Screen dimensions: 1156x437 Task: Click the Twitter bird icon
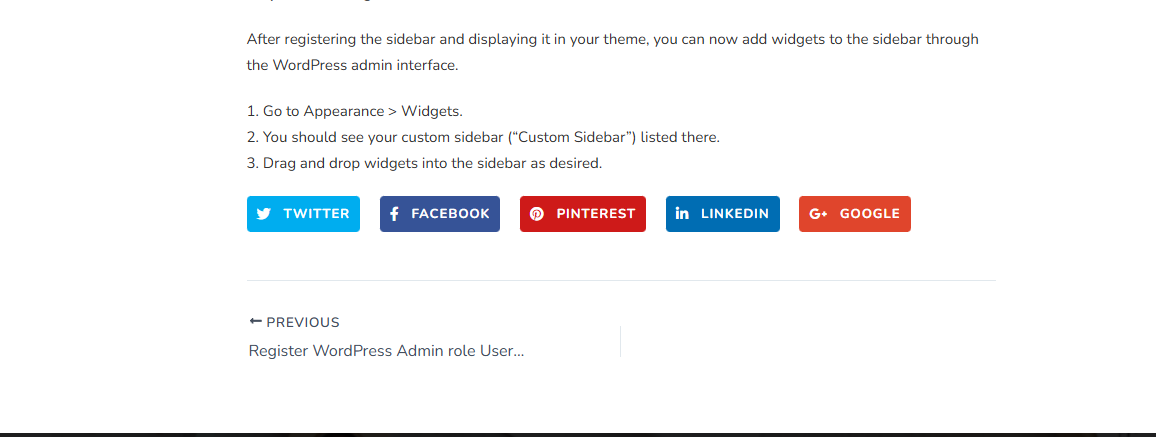click(x=264, y=214)
